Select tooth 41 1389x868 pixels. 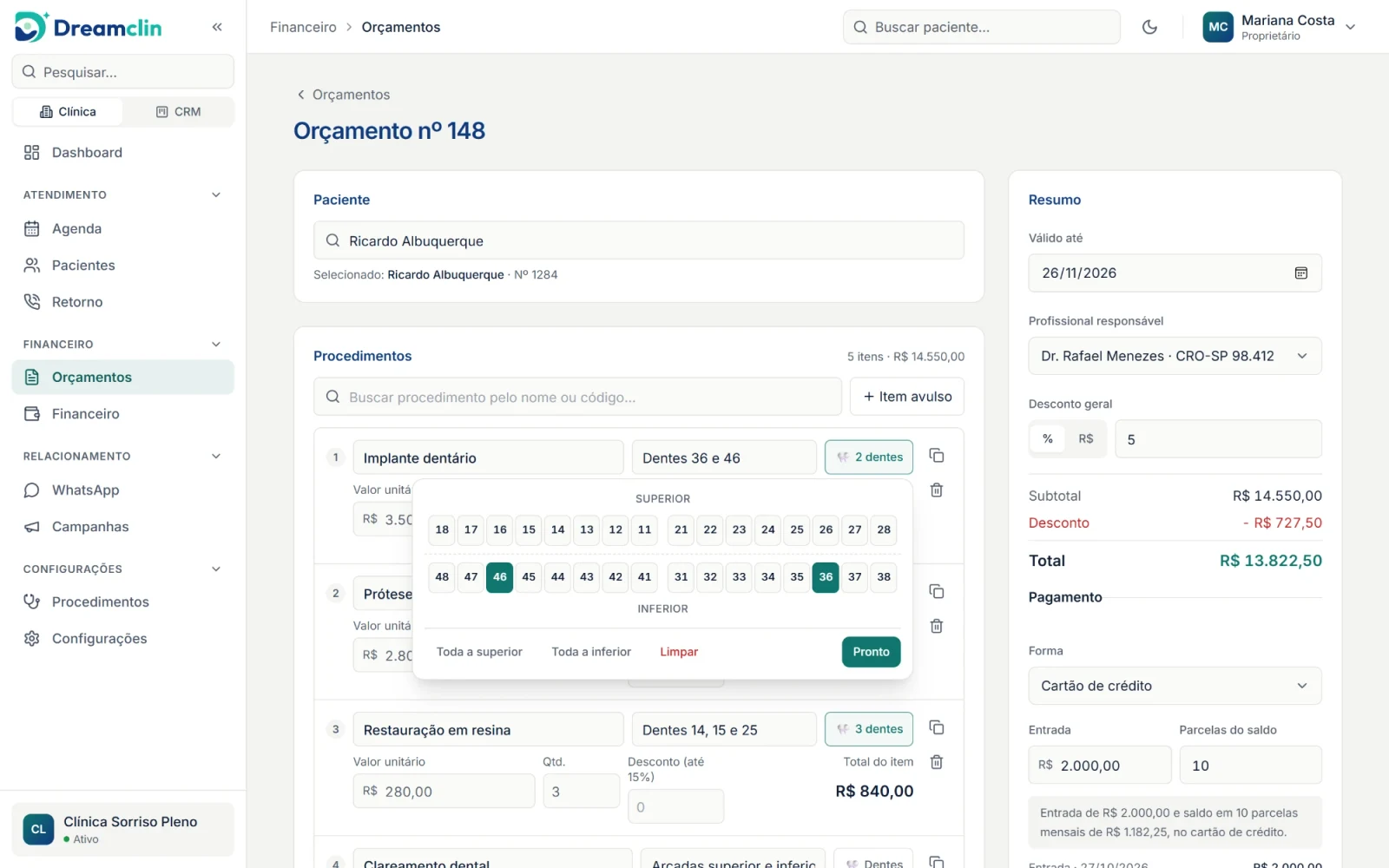tap(644, 577)
